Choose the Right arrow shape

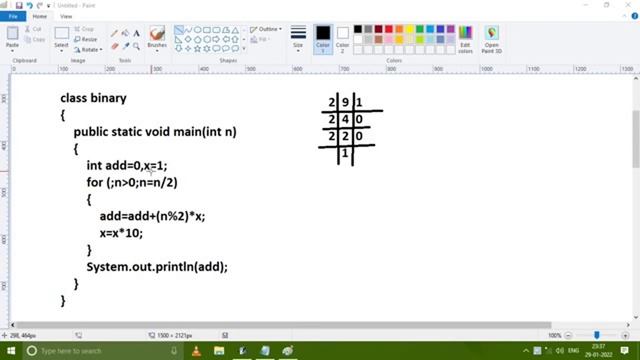click(216, 40)
